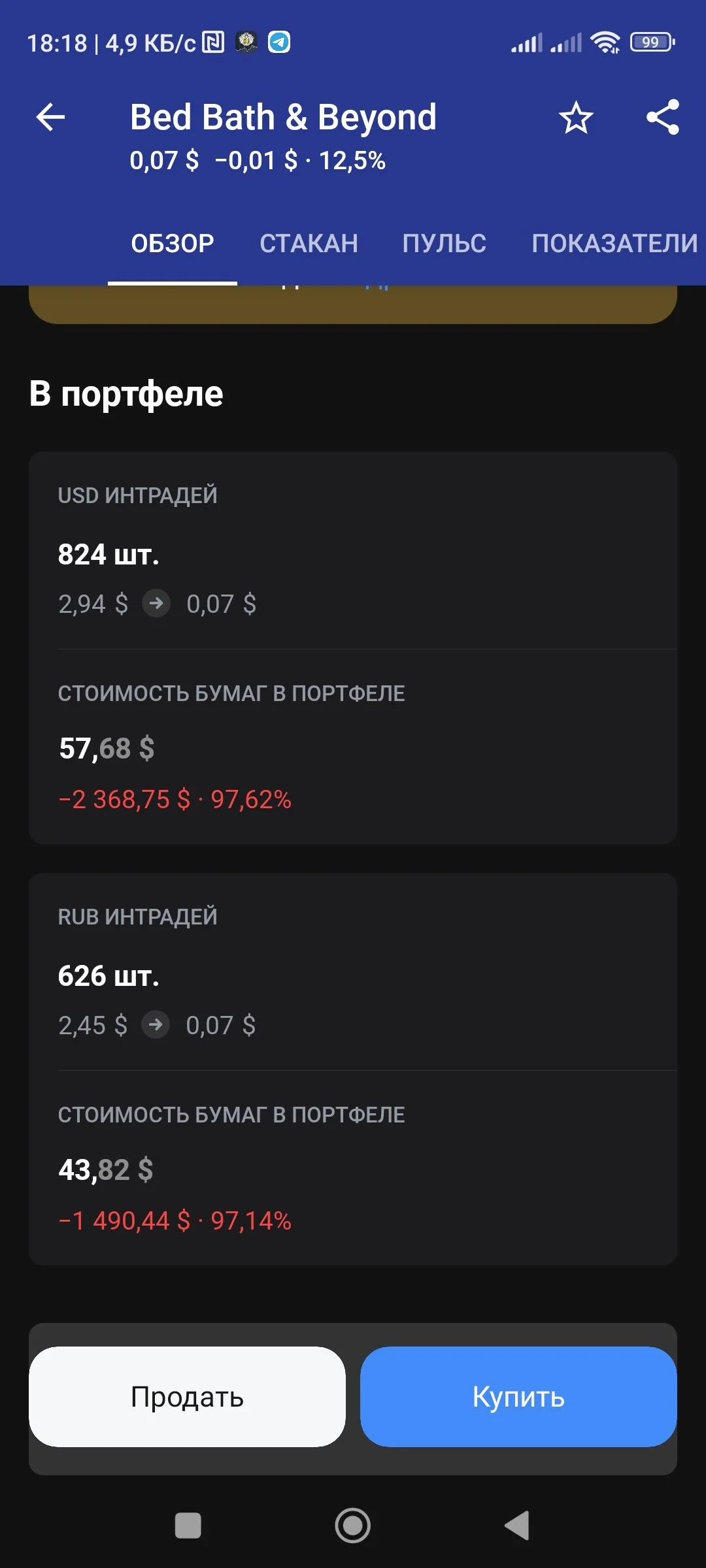Tap the yellow banner under the tabs
Image resolution: width=706 pixels, height=1568 pixels.
353,304
